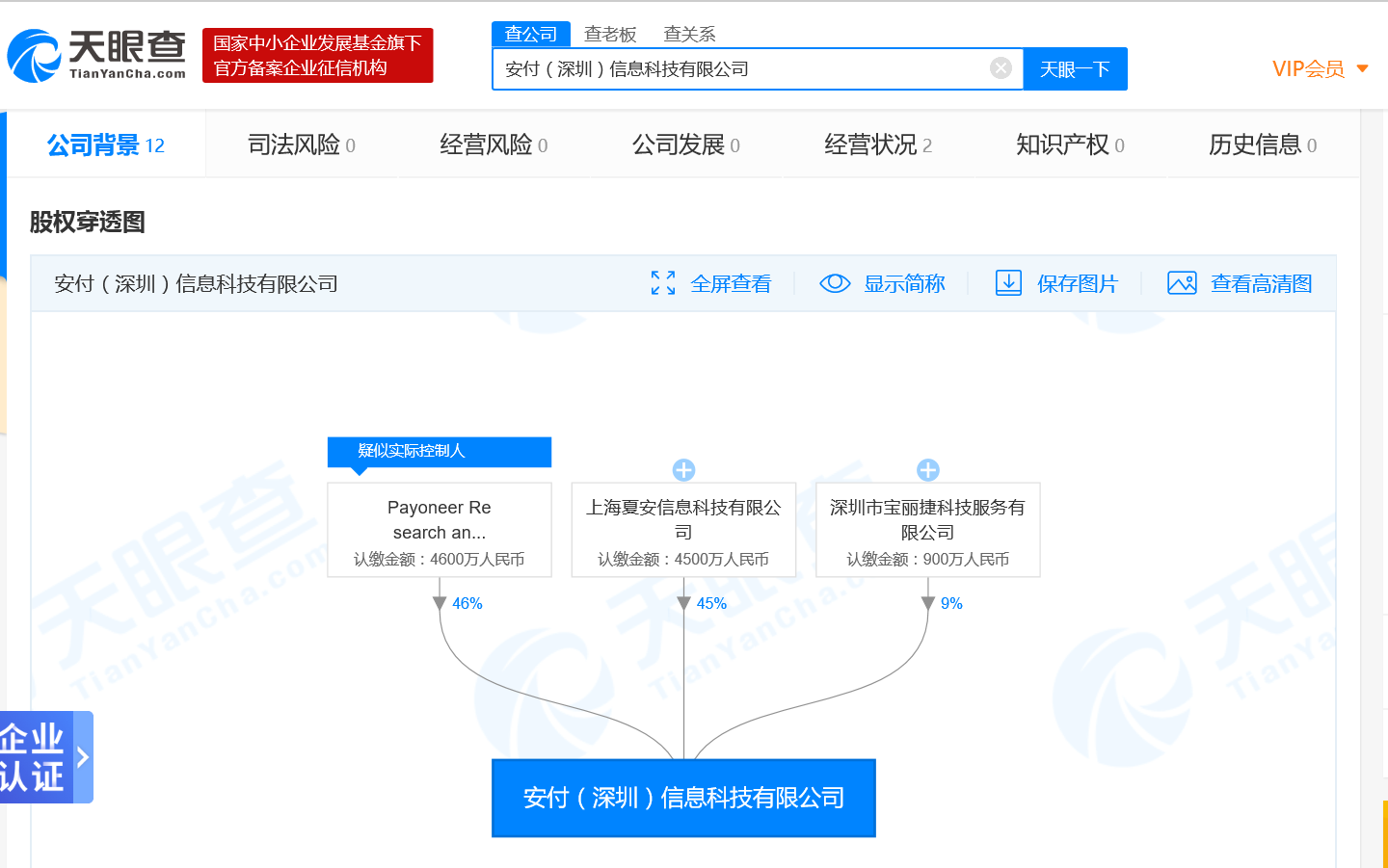Click the download icon for 保存图片

1008,283
